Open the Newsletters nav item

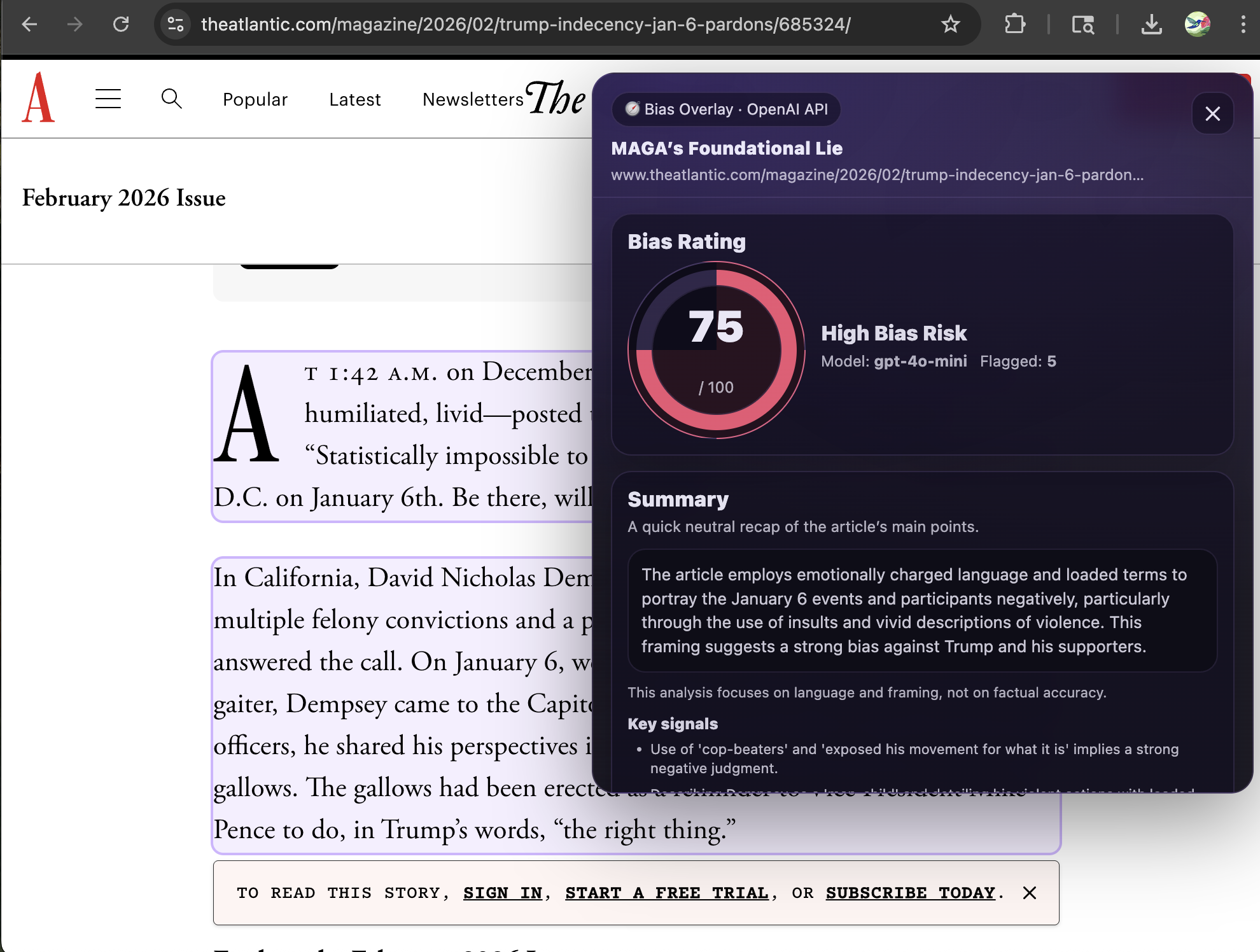[x=473, y=99]
